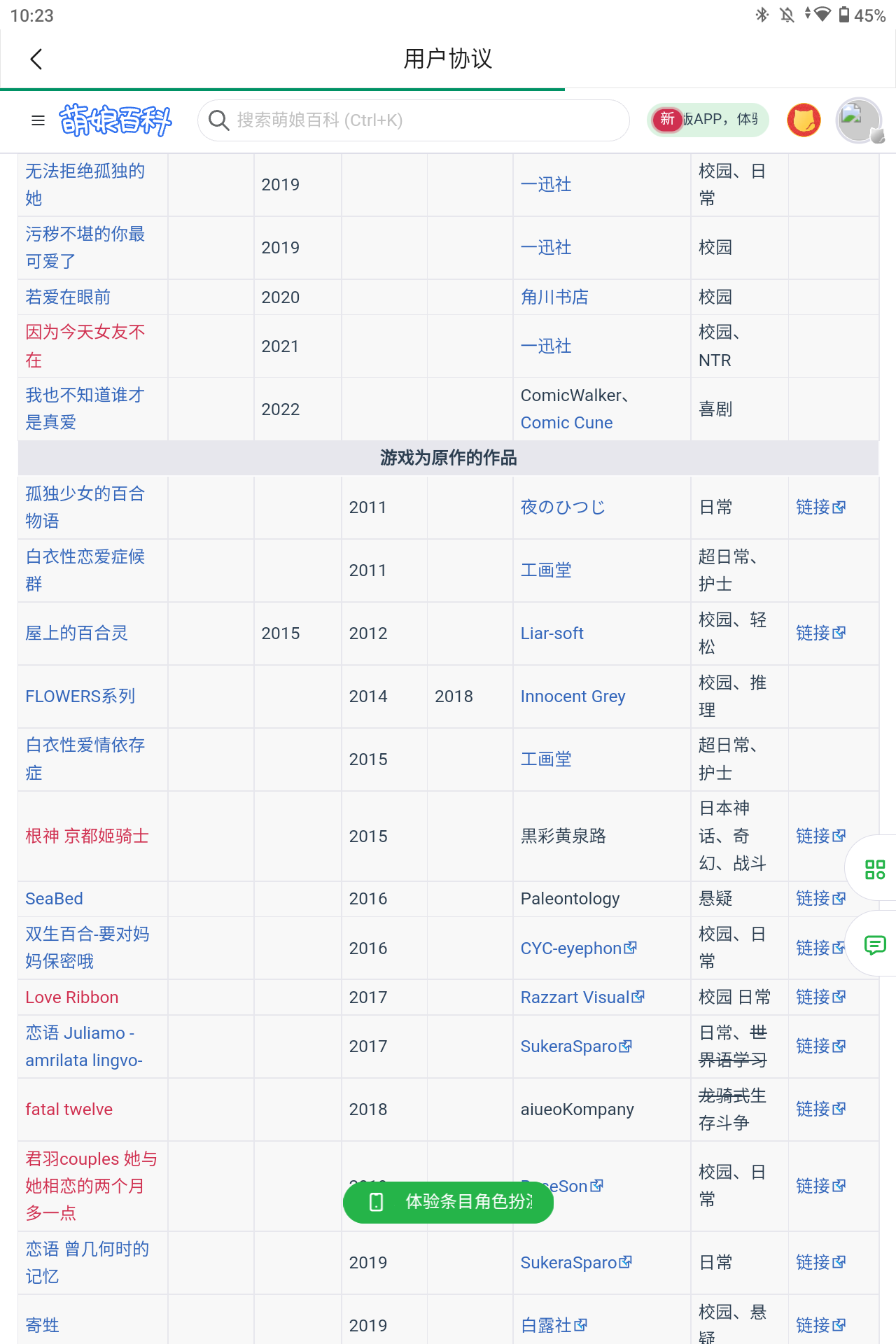The image size is (896, 1344).
Task: Open external 链接 for 孤独少女的百合物语
Action: tap(820, 507)
